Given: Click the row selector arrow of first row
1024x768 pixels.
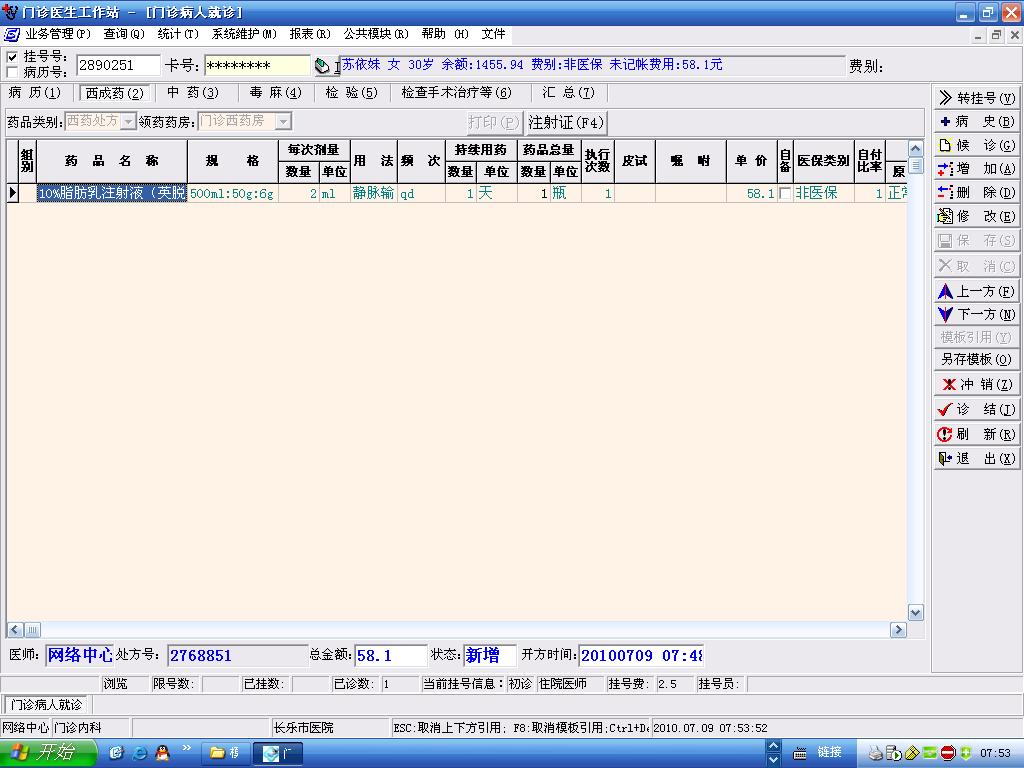Looking at the screenshot, I should pos(12,193).
